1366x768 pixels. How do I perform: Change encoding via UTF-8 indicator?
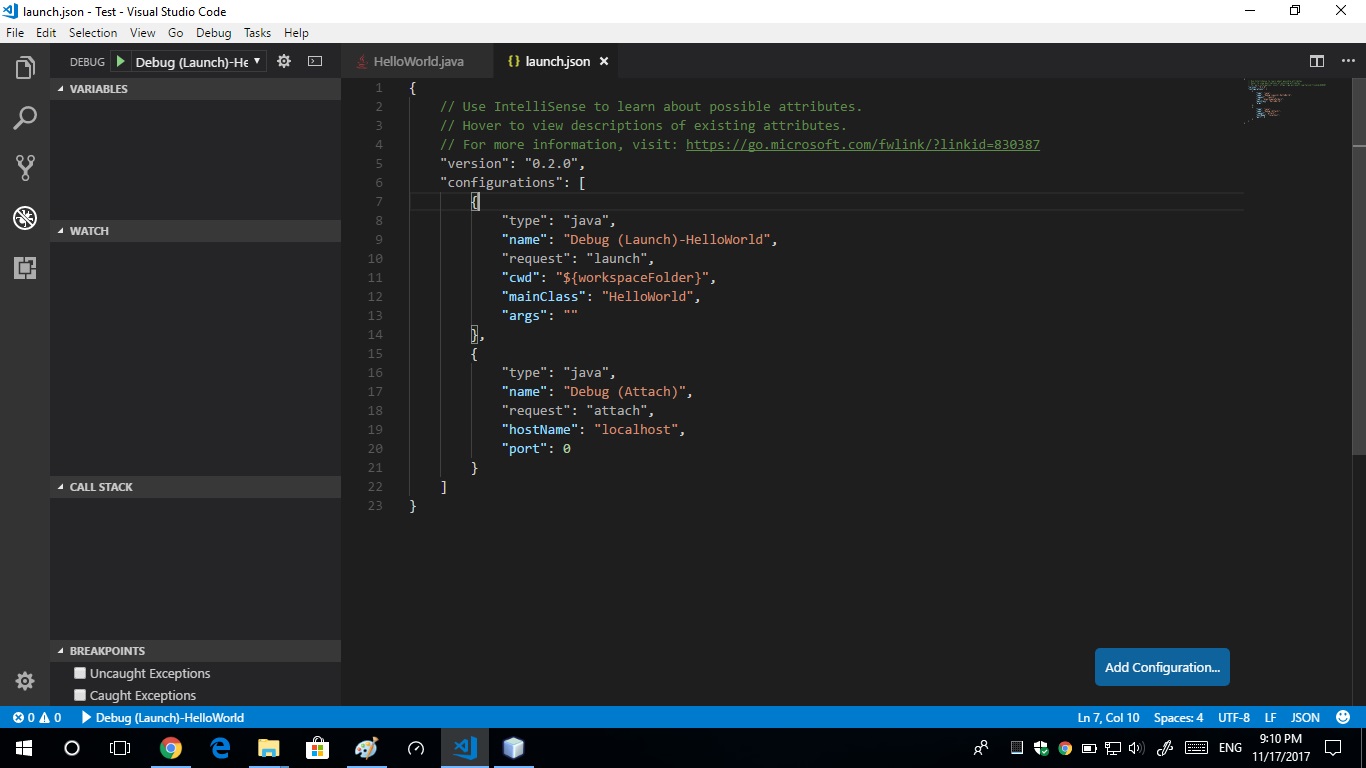1234,718
